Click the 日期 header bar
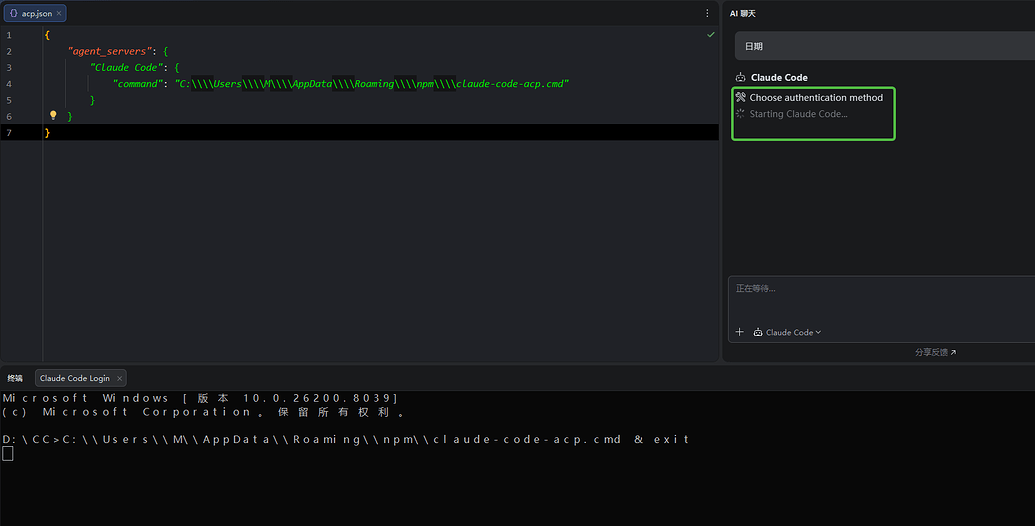This screenshot has width=1035, height=526. click(x=885, y=46)
